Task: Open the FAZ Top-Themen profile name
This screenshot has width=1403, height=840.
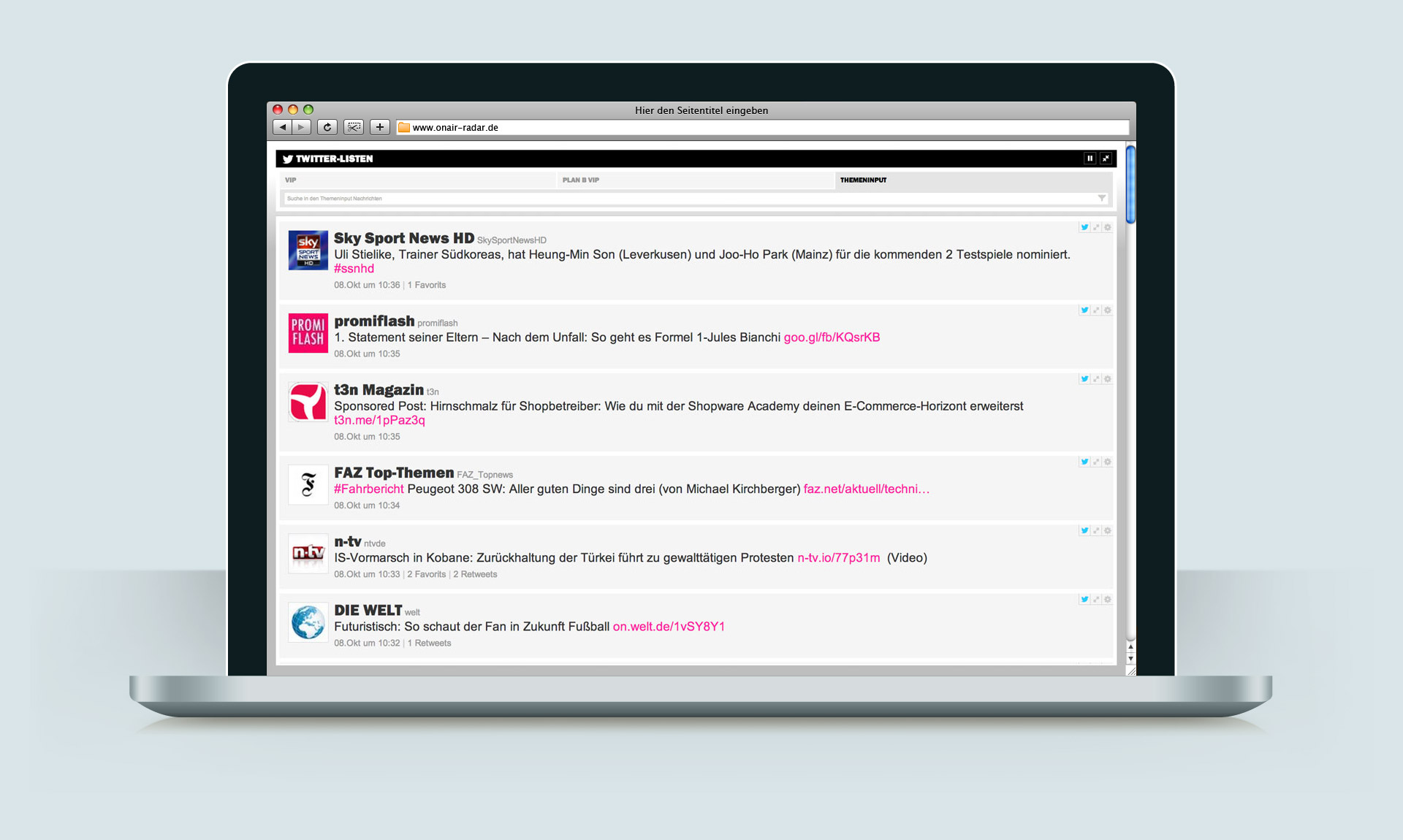Action: point(394,473)
